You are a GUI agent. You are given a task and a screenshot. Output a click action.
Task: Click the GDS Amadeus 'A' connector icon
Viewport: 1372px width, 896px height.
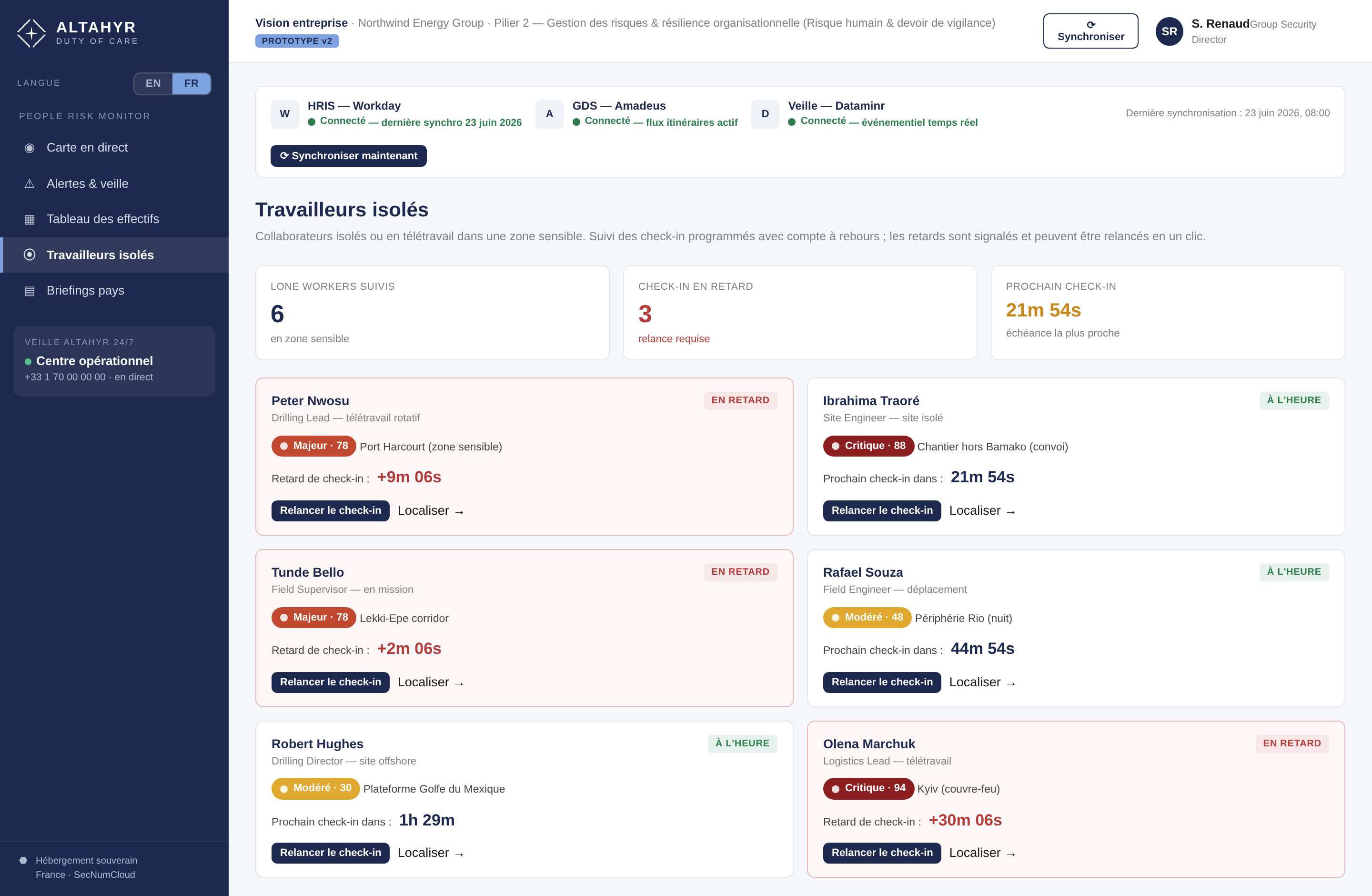[x=549, y=113]
